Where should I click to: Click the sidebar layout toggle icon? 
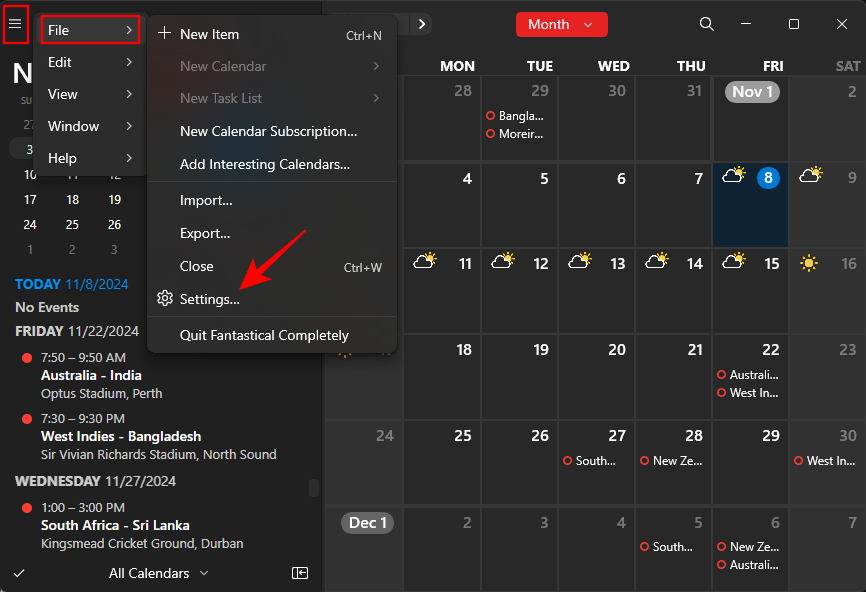coord(299,573)
